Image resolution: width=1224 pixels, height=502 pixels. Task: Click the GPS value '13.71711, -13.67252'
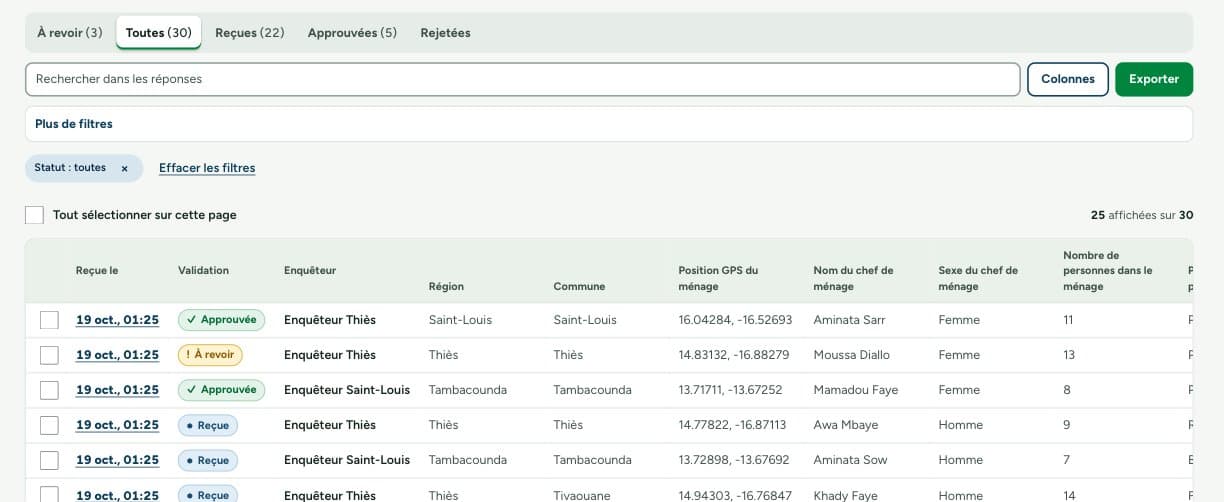tap(730, 390)
